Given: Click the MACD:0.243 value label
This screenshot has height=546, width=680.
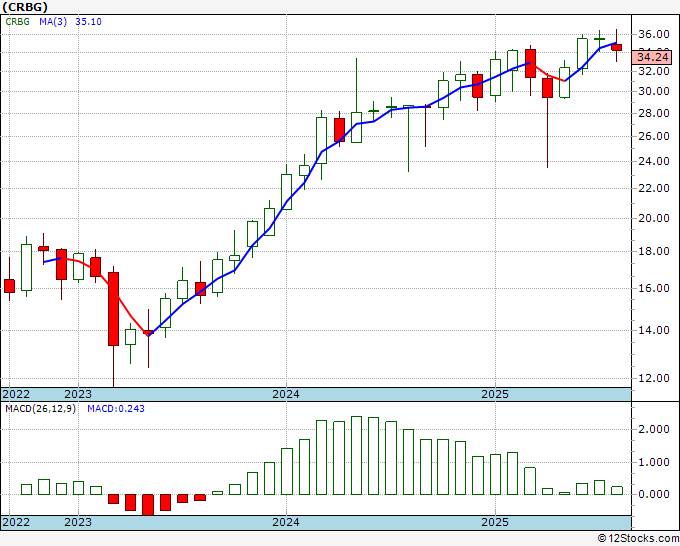Looking at the screenshot, I should click(x=116, y=409).
